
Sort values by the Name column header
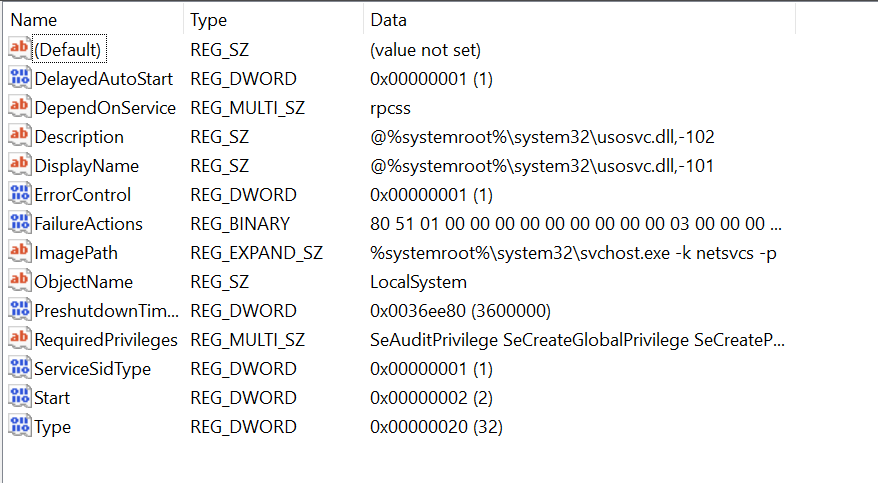[34, 20]
